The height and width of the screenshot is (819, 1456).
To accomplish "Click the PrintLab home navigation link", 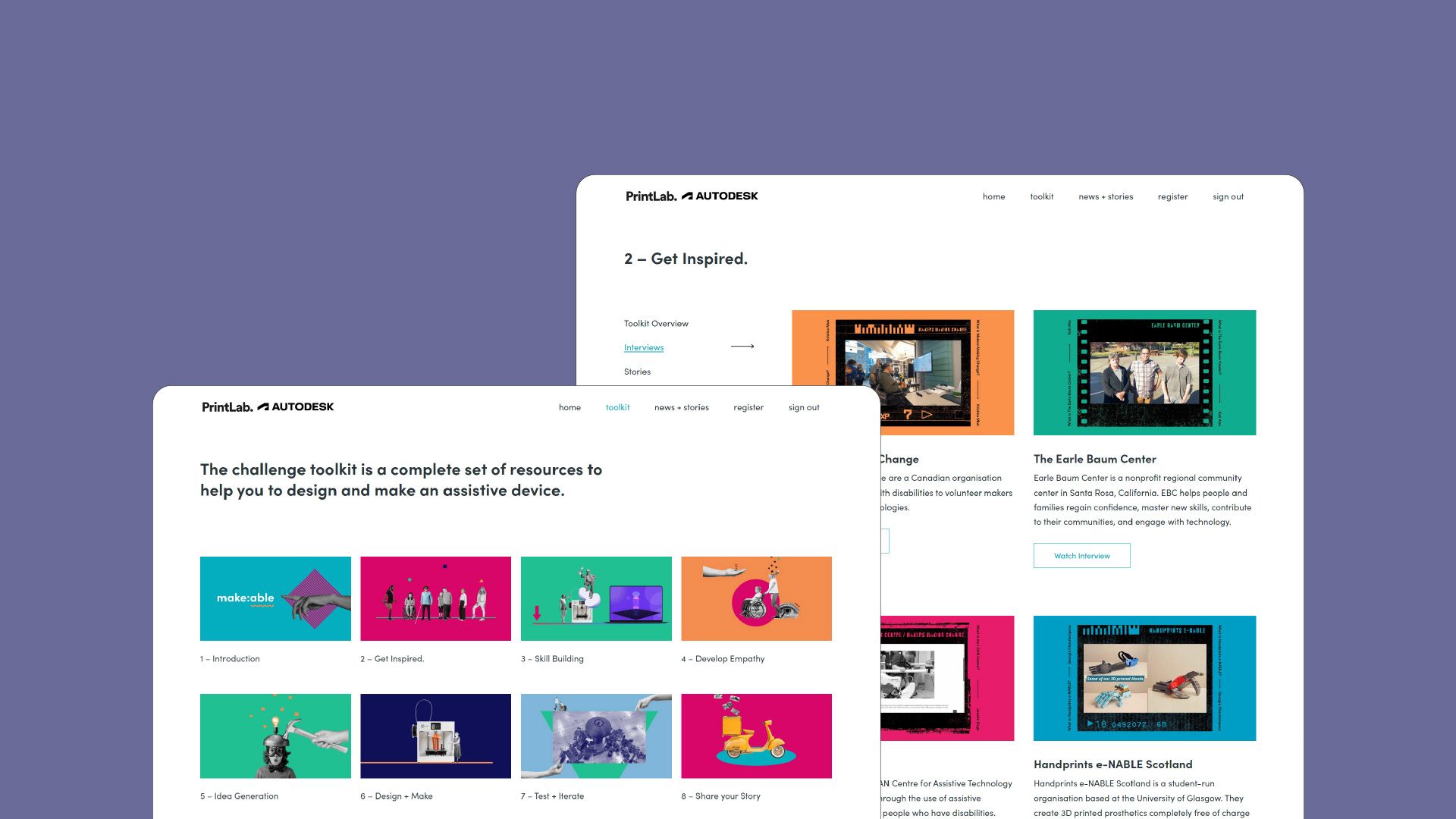I will click(568, 407).
